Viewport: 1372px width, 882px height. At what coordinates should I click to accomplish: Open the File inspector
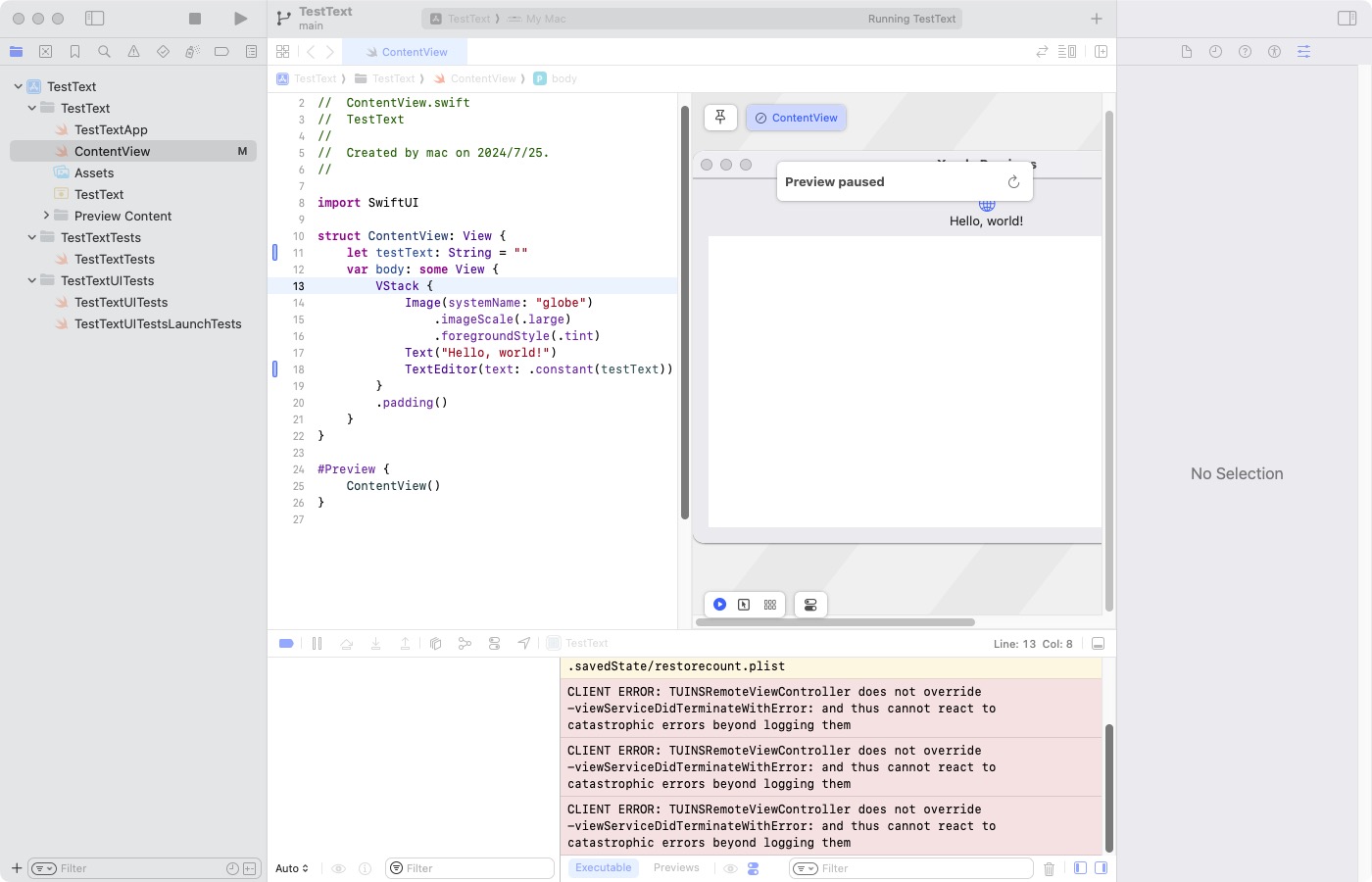pyautogui.click(x=1186, y=52)
